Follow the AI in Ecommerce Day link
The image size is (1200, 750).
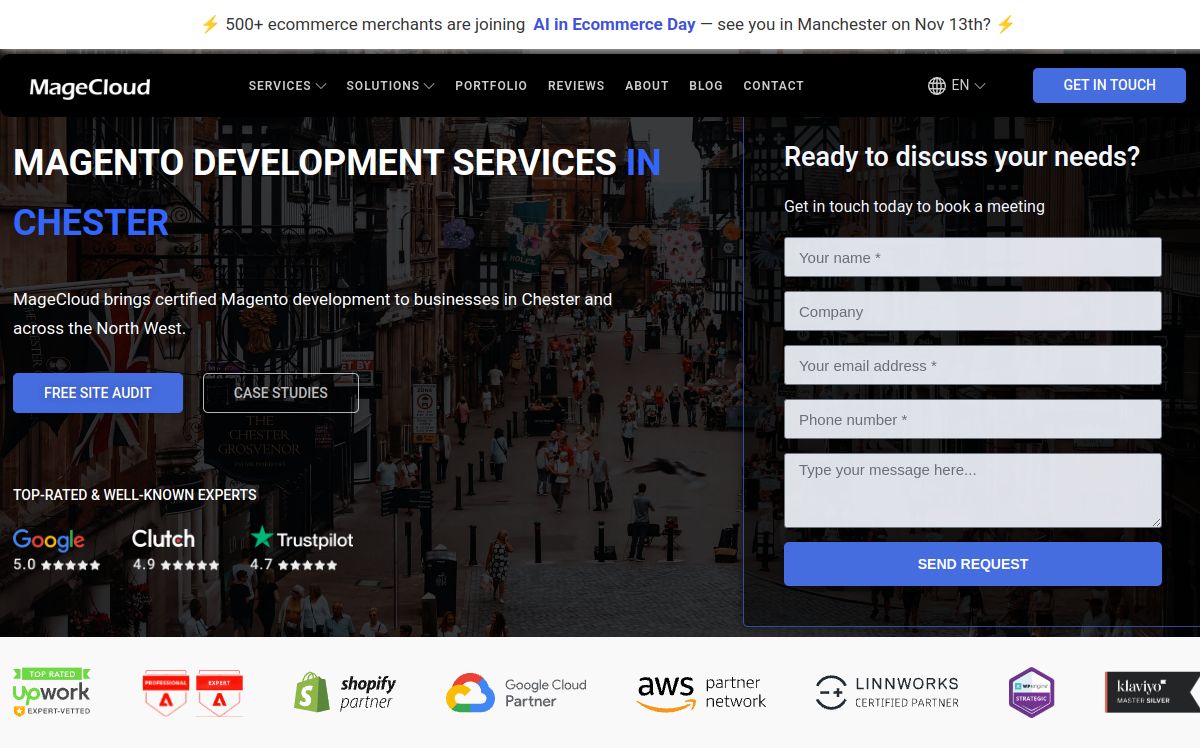point(614,24)
